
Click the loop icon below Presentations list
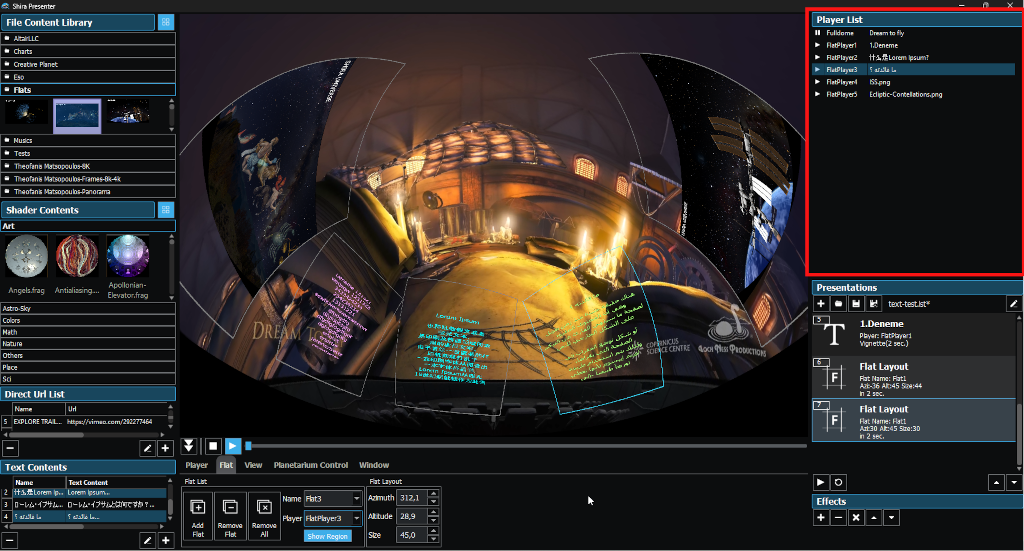coord(839,482)
